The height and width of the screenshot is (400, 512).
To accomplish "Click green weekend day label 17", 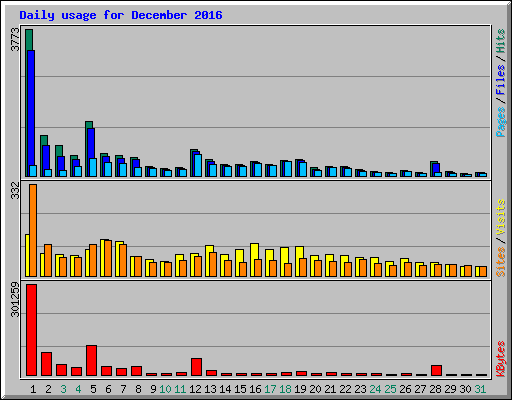I will (x=270, y=389).
